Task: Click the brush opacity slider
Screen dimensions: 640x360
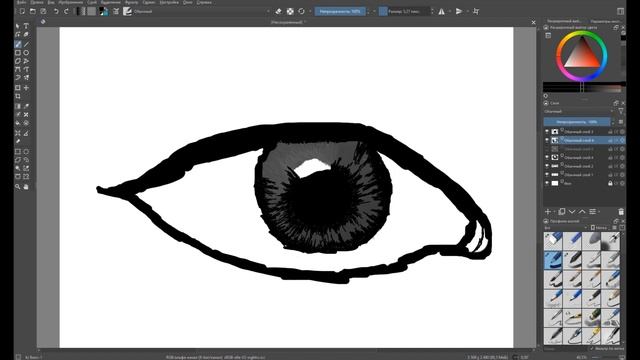Action: pos(340,11)
